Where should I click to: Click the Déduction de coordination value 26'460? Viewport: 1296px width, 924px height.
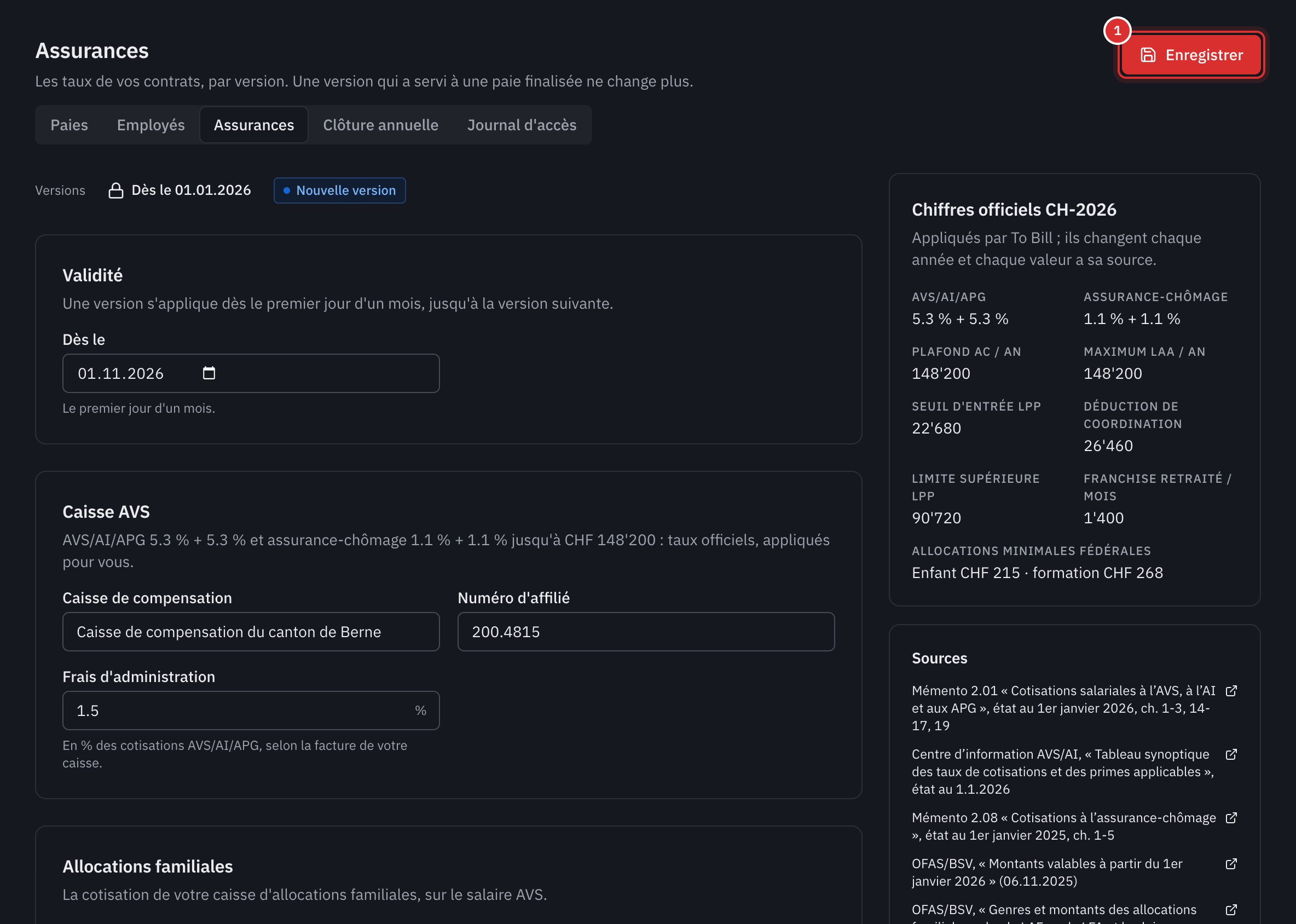point(1108,446)
